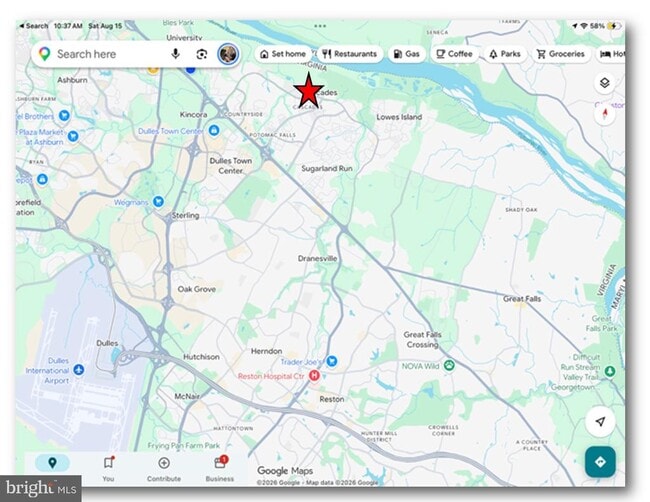Go back to Search app
Screen dimensions: 650x502
click(34, 26)
